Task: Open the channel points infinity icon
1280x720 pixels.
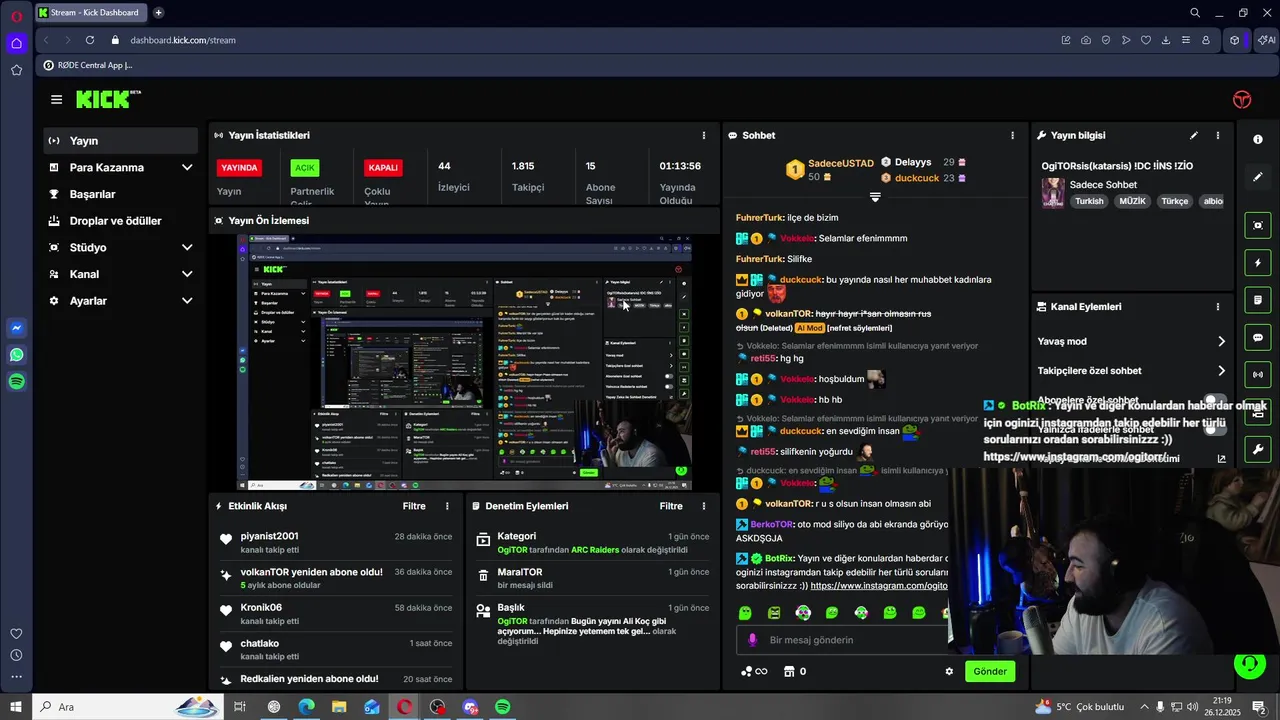Action: (754, 671)
